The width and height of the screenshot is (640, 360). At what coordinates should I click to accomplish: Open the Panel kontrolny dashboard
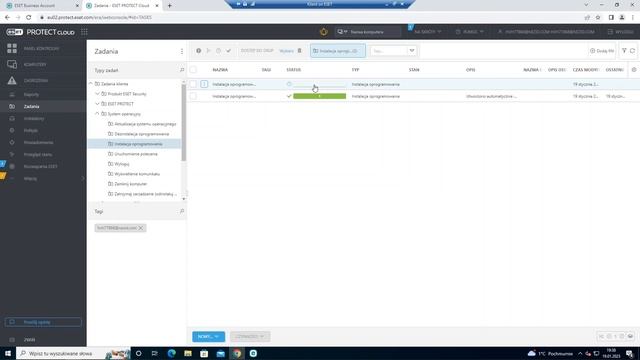tap(43, 49)
